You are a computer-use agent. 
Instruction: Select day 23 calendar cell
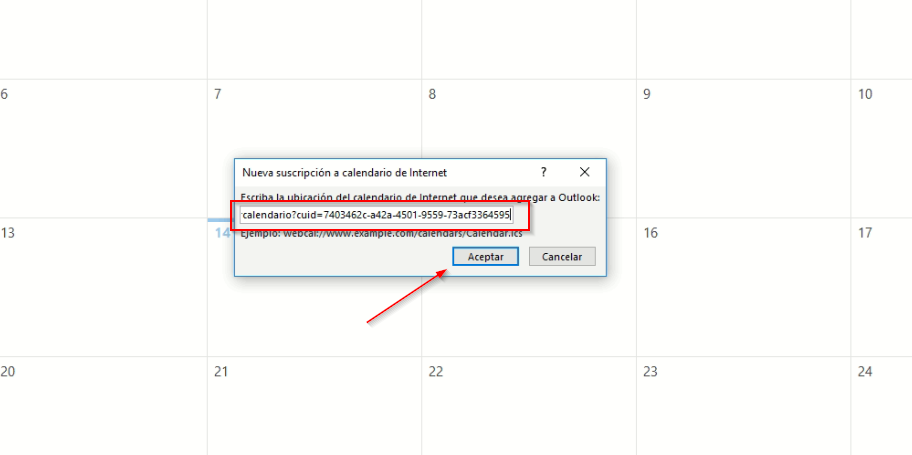743,406
